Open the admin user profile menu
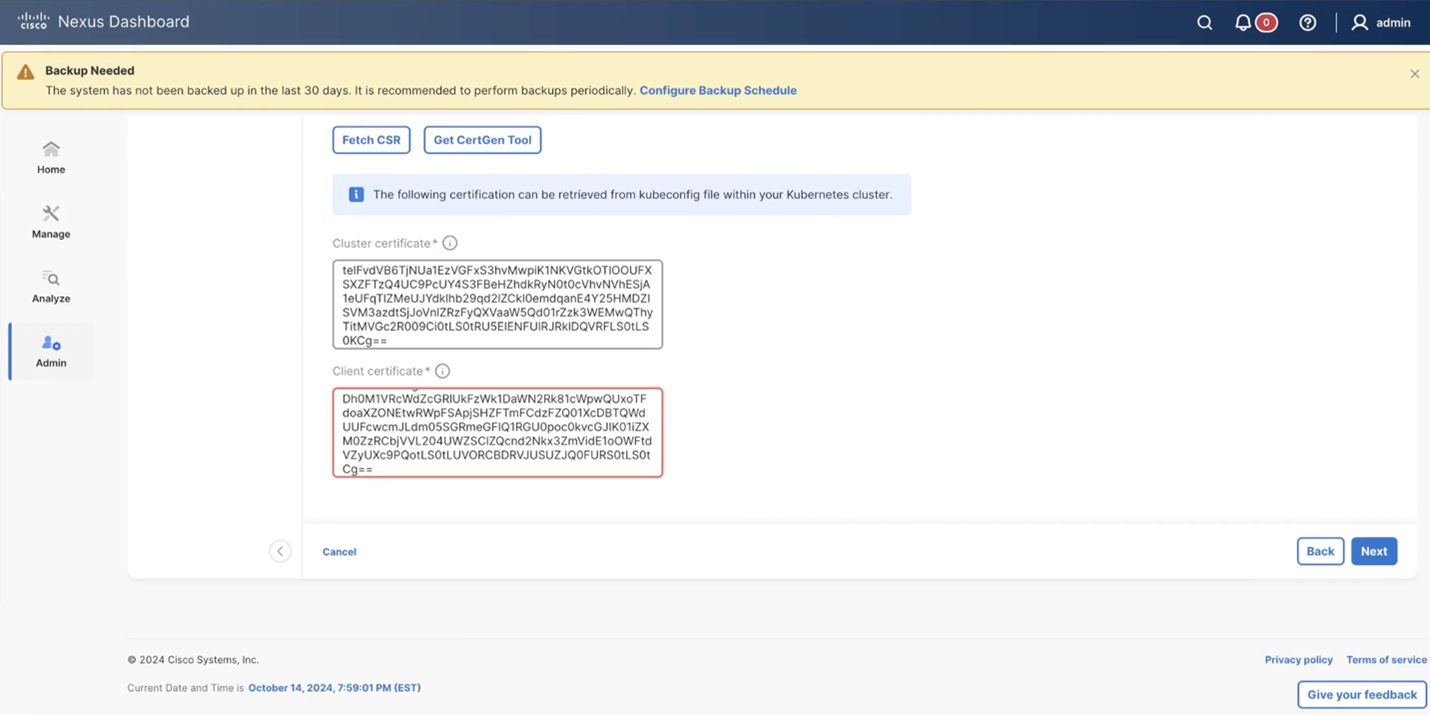The image size is (1430, 715). tap(1380, 22)
